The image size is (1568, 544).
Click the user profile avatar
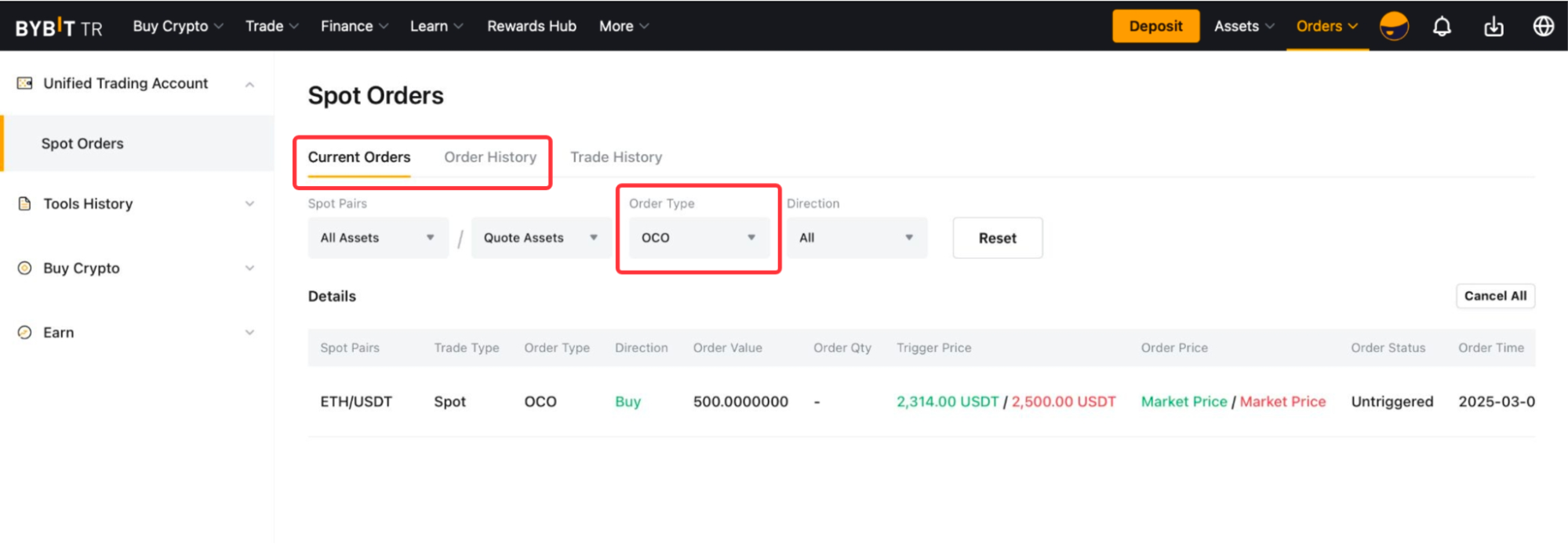click(1394, 27)
